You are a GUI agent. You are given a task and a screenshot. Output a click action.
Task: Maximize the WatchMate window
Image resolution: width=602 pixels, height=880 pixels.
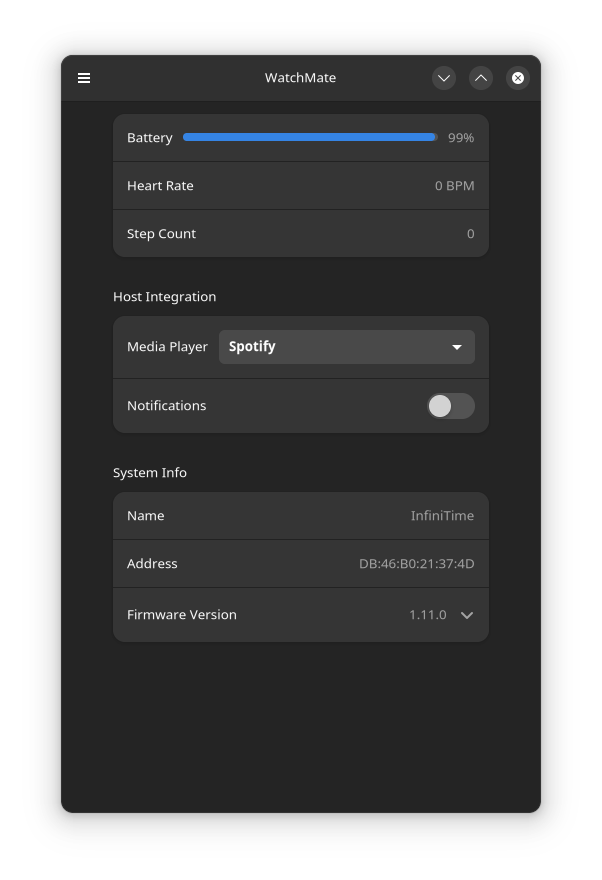[481, 78]
